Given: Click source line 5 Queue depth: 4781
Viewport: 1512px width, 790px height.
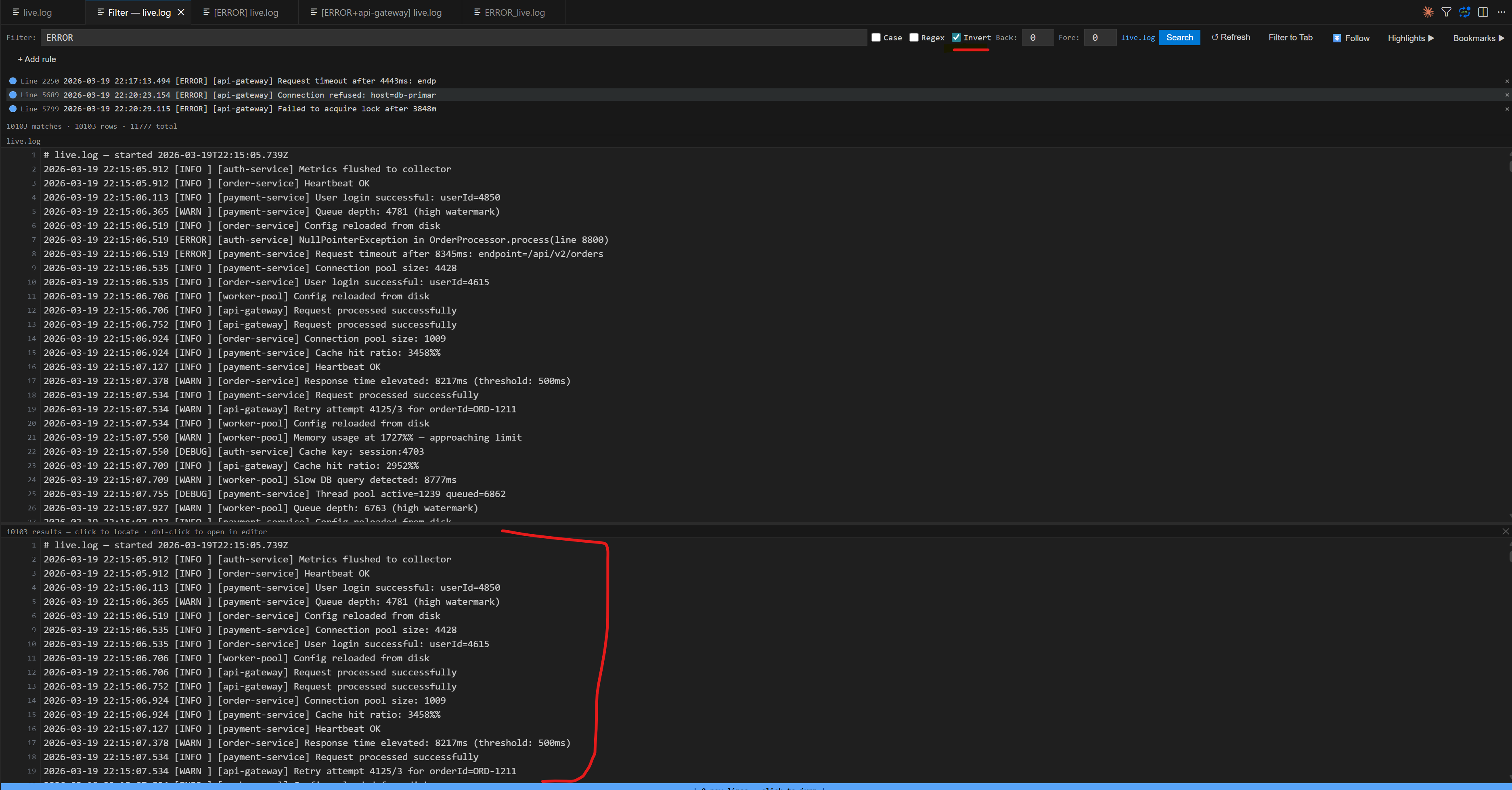Looking at the screenshot, I should tap(272, 212).
